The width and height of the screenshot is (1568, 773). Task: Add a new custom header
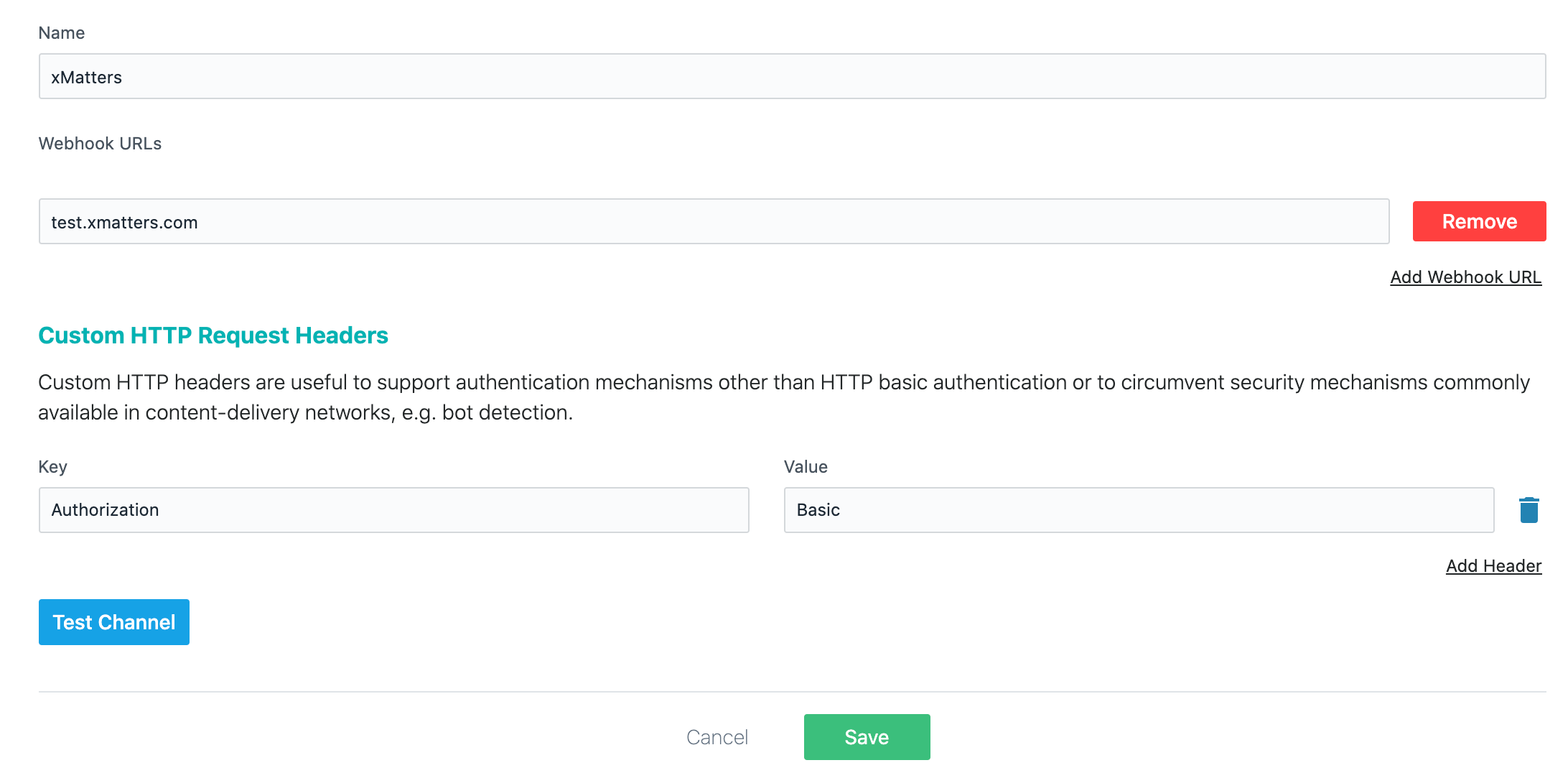1493,566
